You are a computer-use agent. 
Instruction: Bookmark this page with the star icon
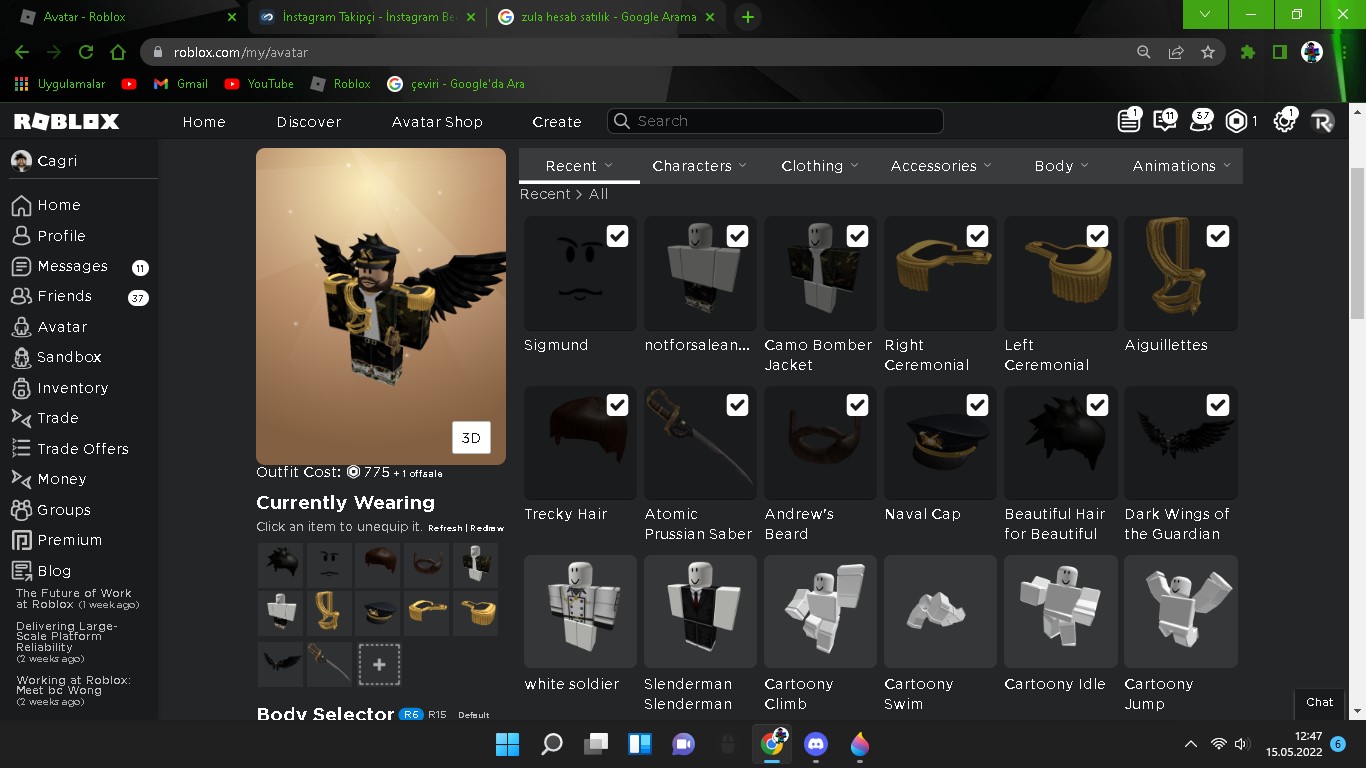tap(1208, 52)
